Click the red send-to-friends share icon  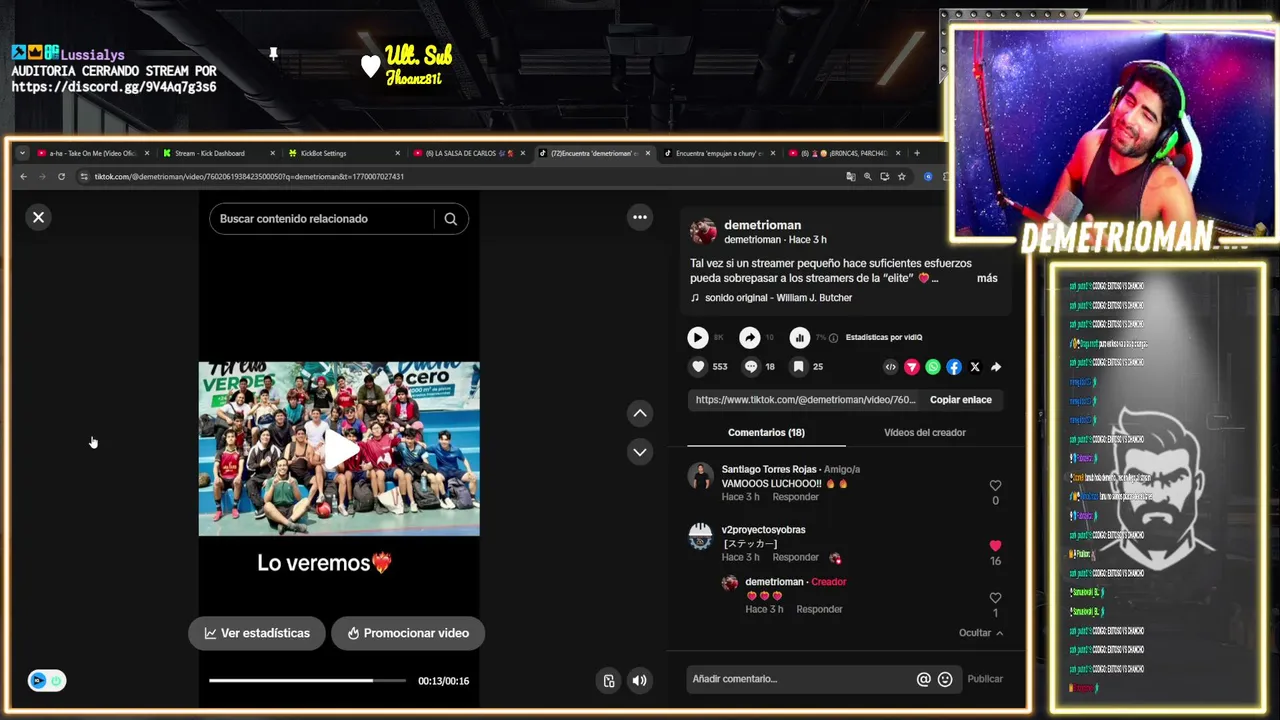(912, 367)
